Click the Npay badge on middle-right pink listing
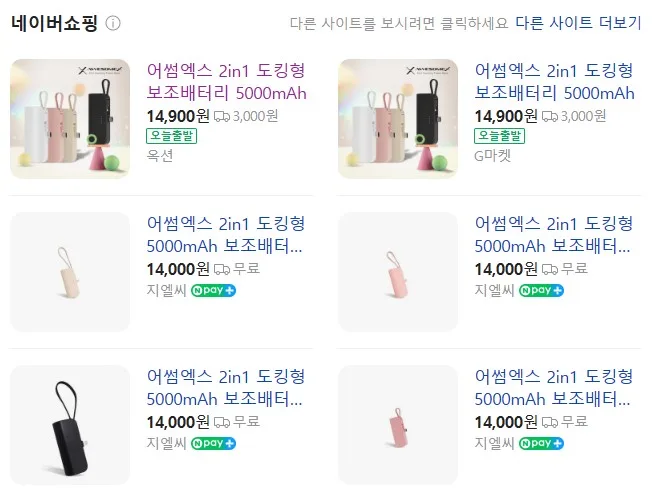658x503 pixels. click(x=541, y=290)
